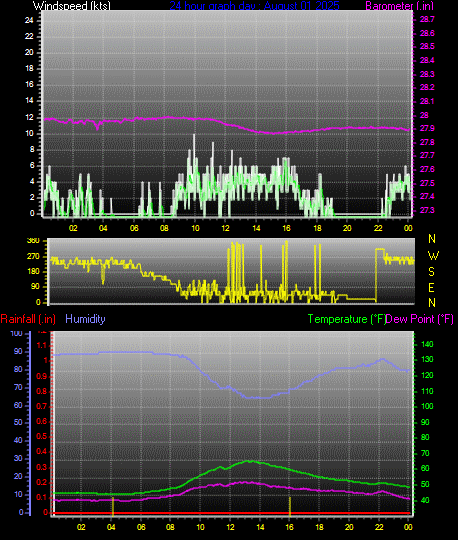Click the yellow rainfall marker at 16

pyautogui.click(x=290, y=506)
